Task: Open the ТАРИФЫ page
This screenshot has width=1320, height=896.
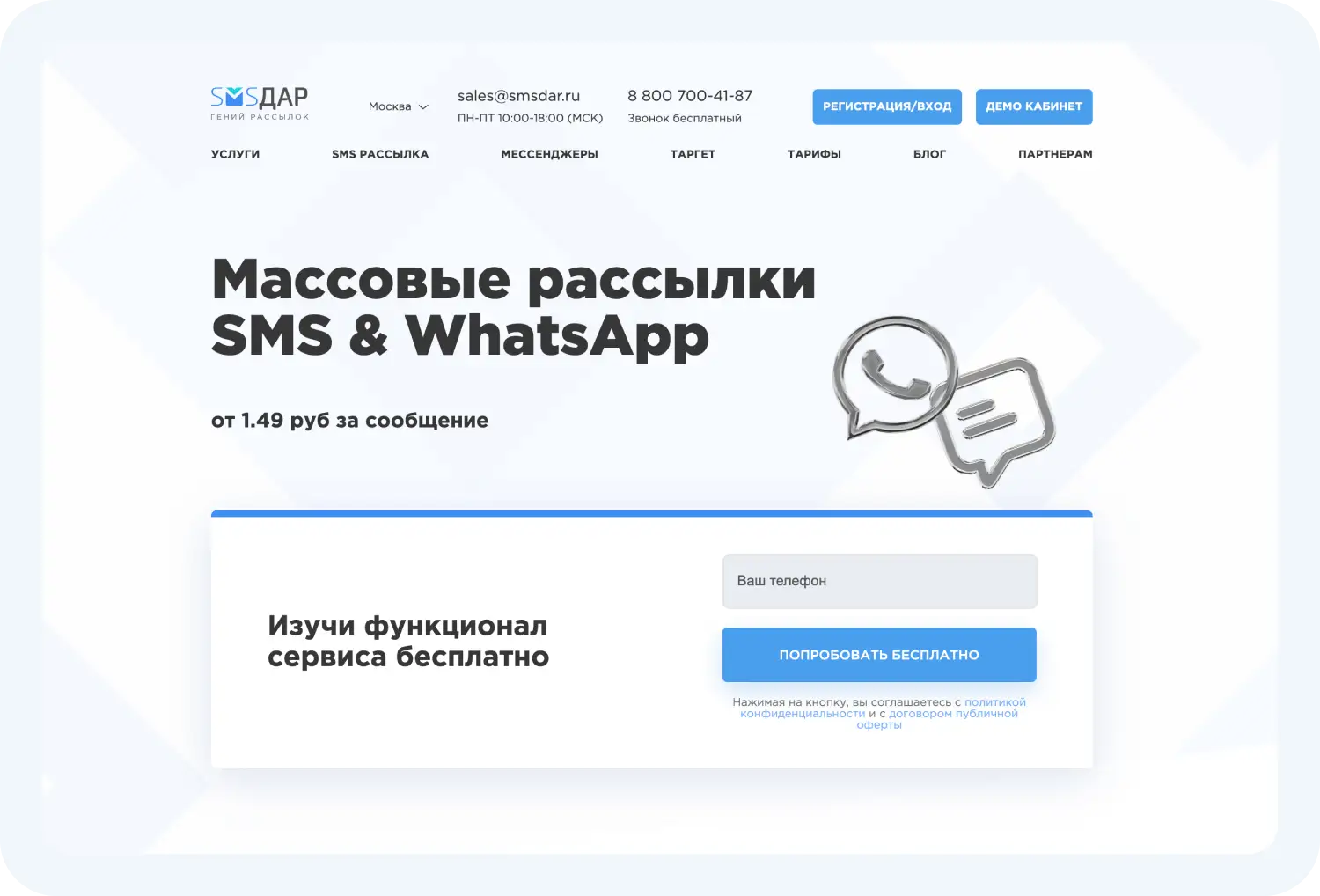Action: [814, 154]
